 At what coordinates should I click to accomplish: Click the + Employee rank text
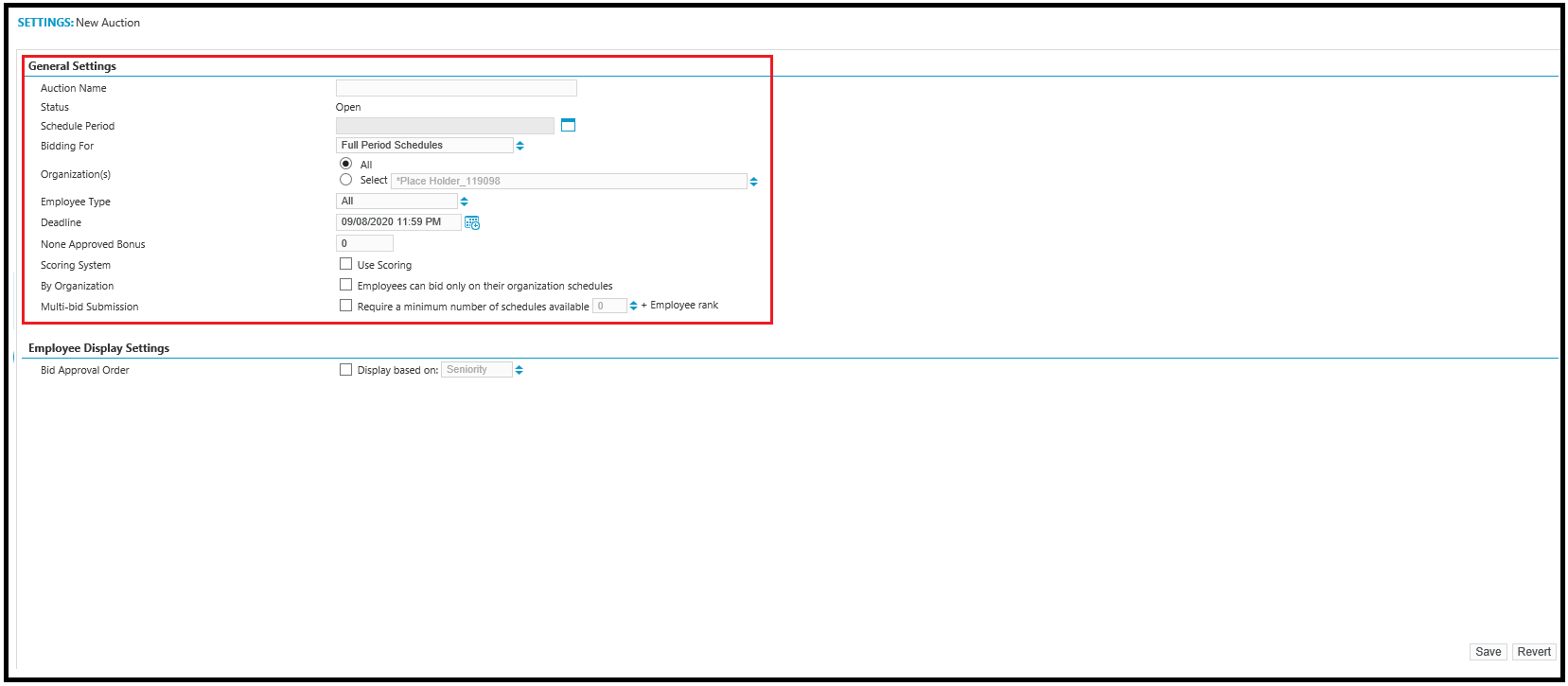point(679,305)
